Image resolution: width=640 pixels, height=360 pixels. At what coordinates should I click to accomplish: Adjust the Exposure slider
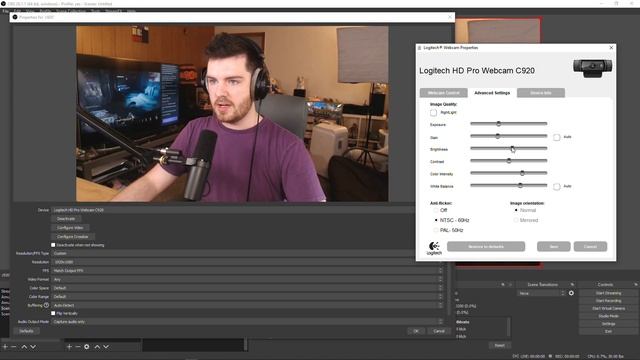coord(509,124)
